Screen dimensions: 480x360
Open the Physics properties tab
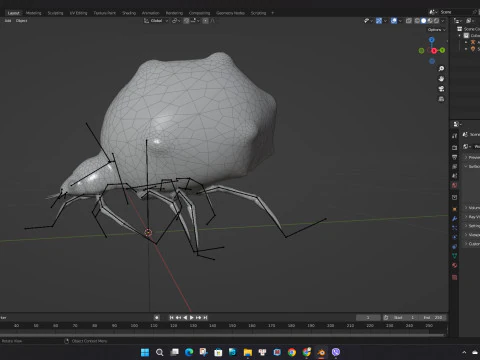point(455,237)
